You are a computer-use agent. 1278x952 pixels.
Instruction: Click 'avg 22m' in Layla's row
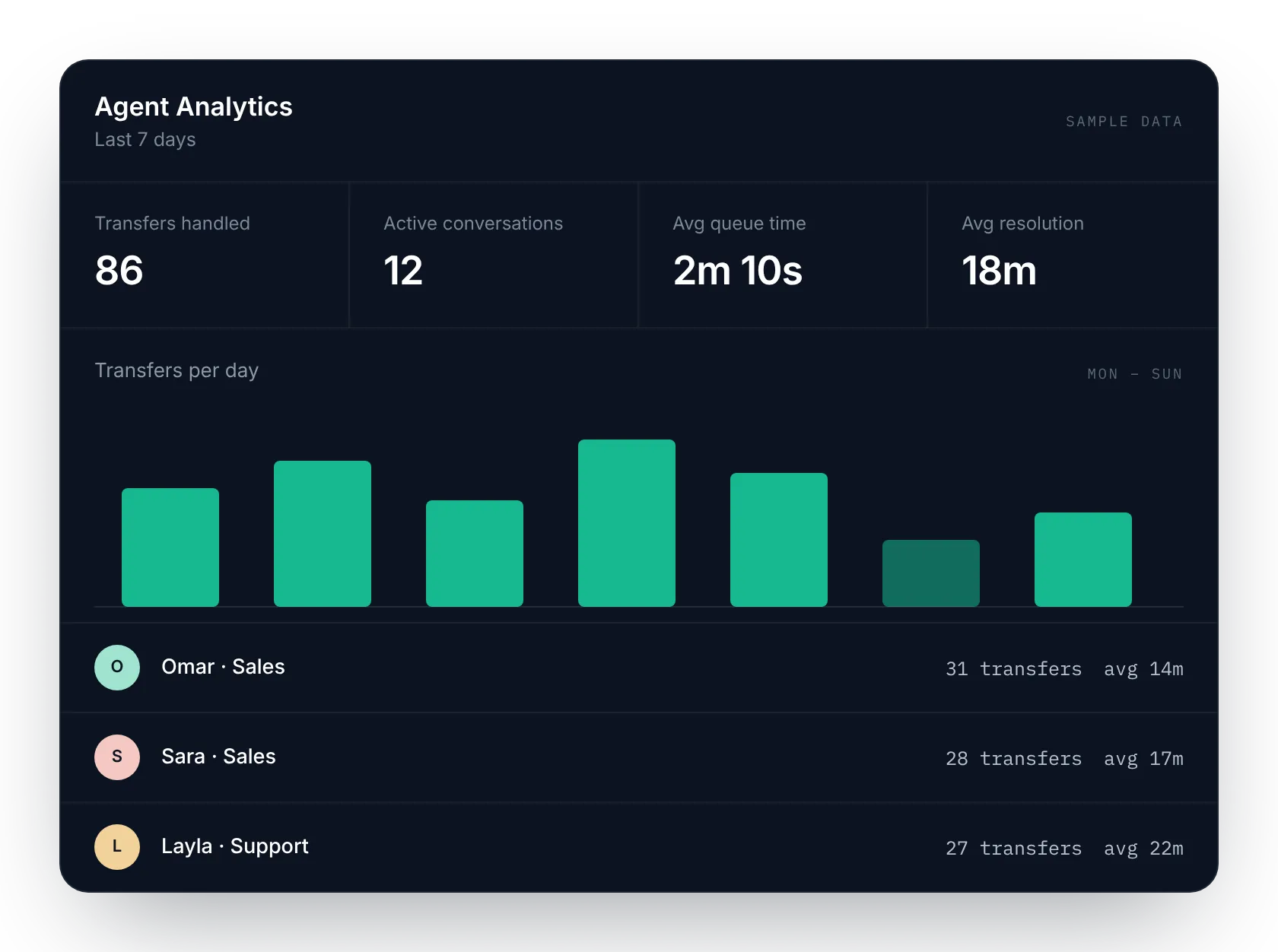coord(1143,849)
